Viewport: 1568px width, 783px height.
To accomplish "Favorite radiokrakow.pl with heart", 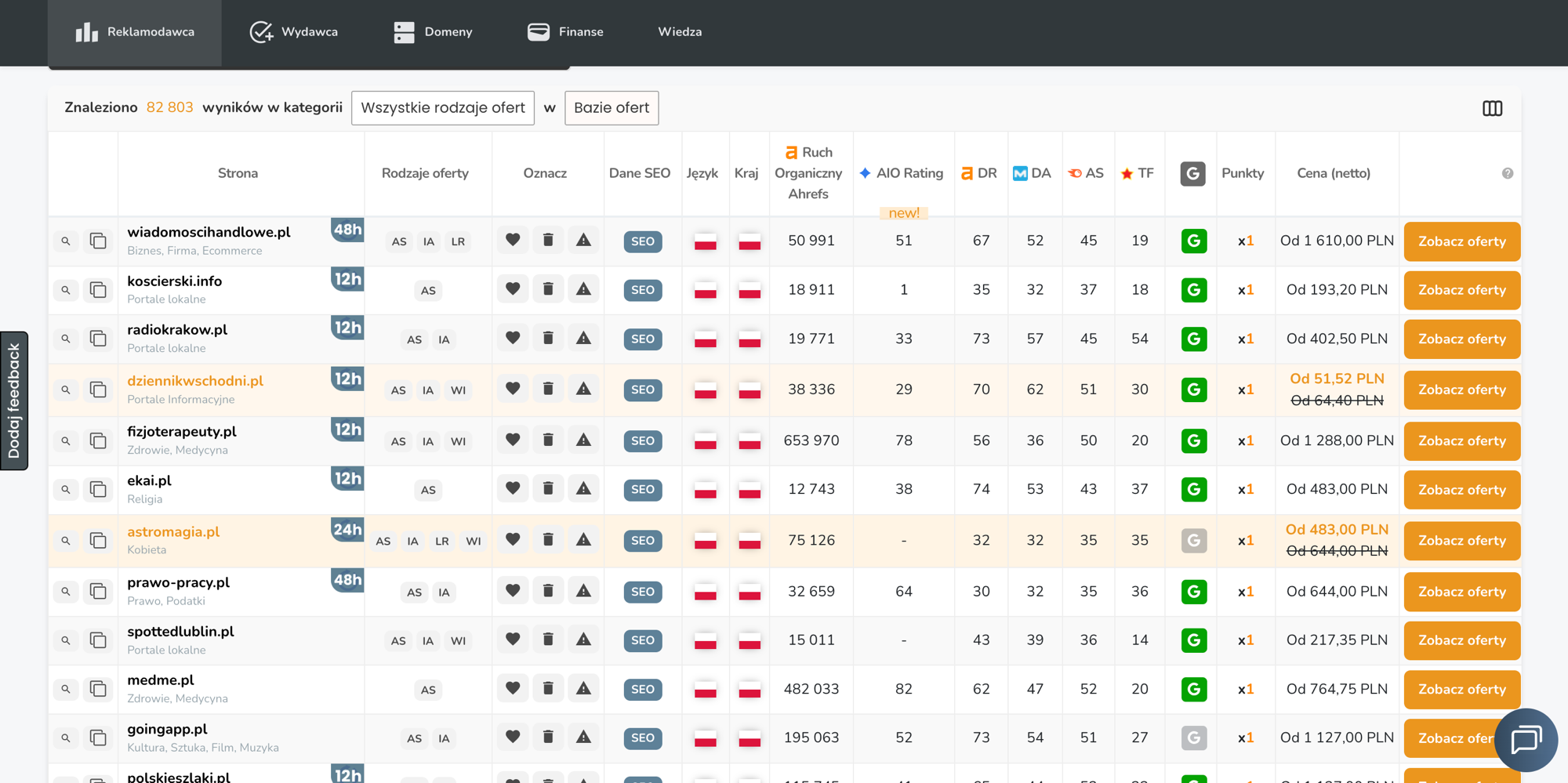I will (x=513, y=339).
